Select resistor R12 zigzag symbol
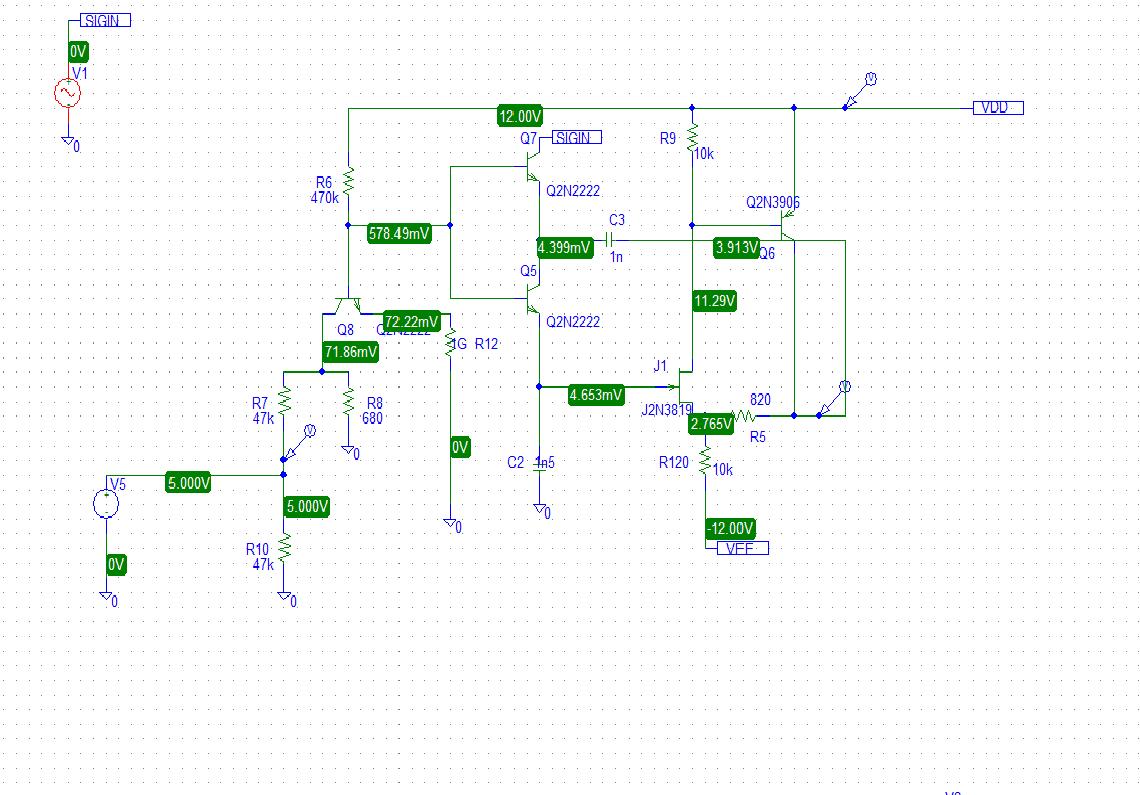The image size is (1140, 795). coord(450,342)
